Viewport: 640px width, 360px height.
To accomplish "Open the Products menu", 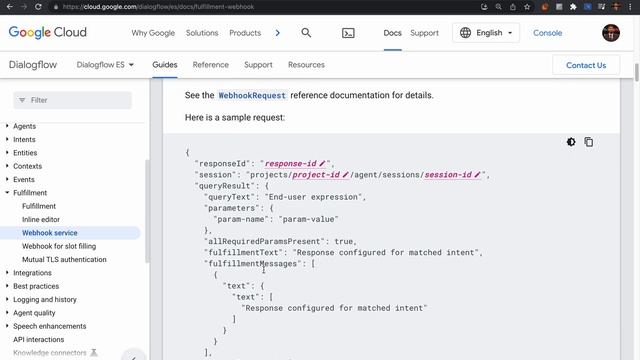I will [x=245, y=33].
